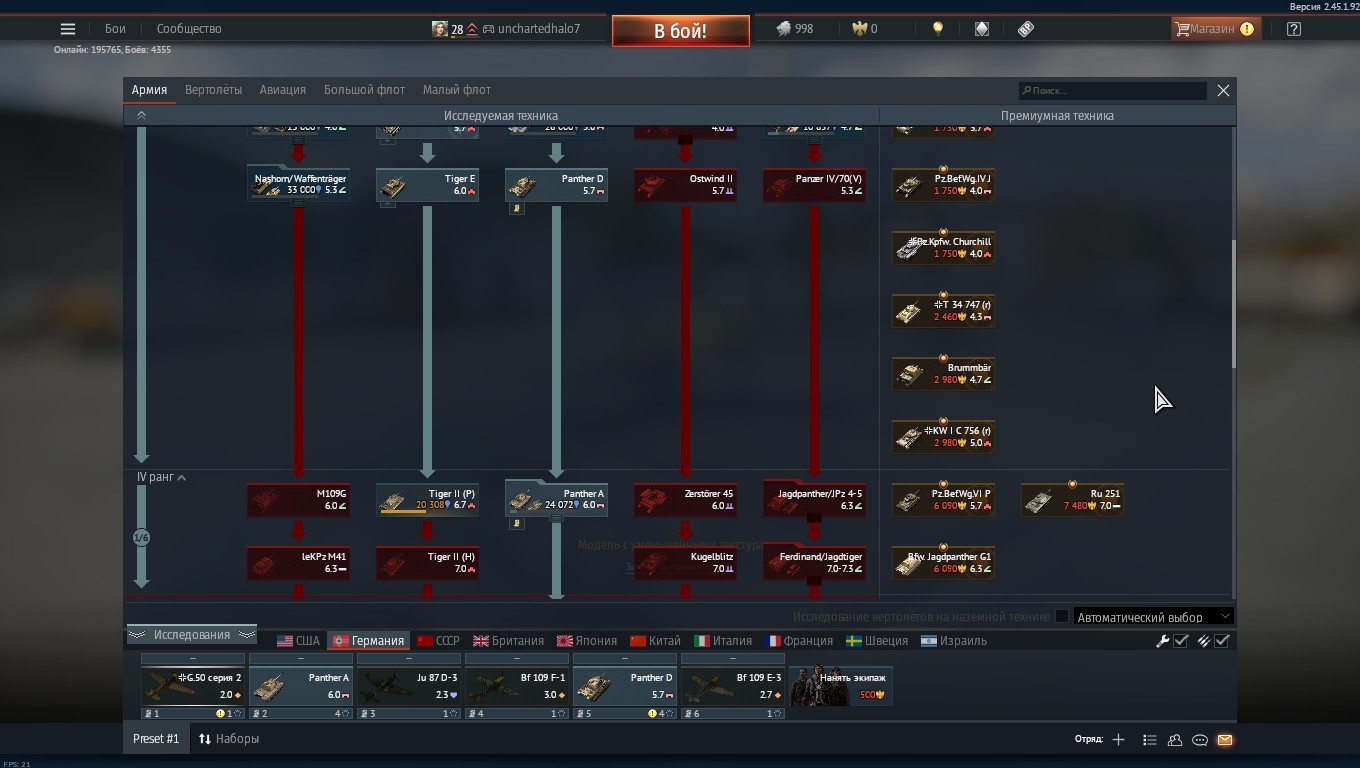Screen dimensions: 1360x768
Task: Open the squad list icon
Action: click(1150, 740)
